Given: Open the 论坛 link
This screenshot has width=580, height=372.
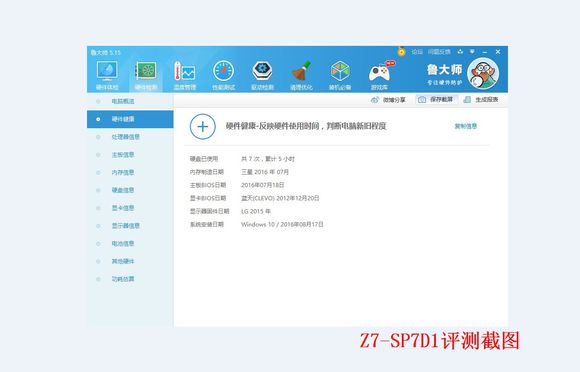Looking at the screenshot, I should tap(417, 52).
